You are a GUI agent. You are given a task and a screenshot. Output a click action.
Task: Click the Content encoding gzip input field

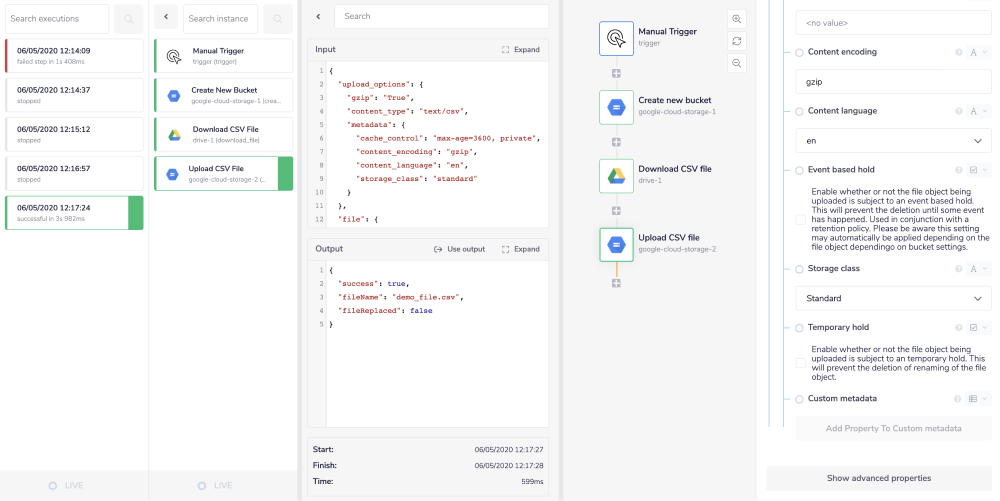pos(892,82)
